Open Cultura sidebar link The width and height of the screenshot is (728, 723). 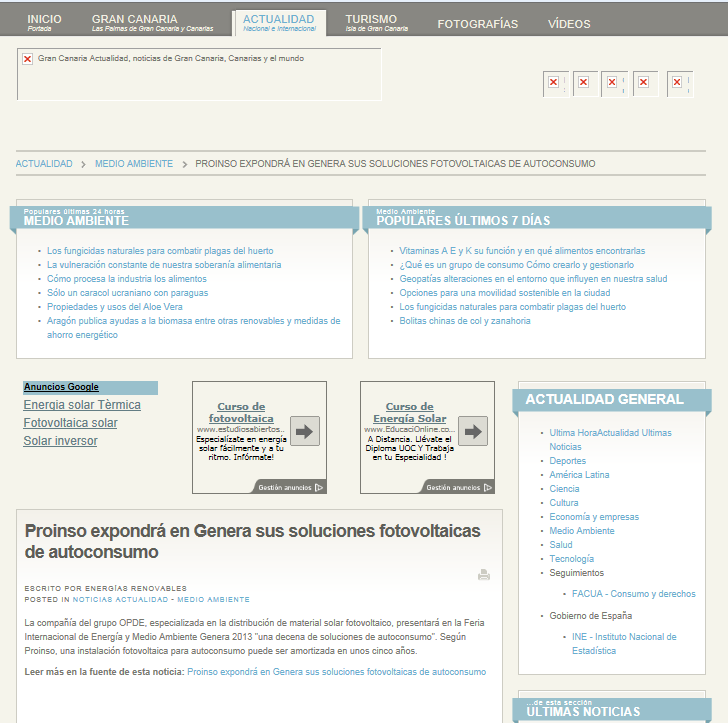point(564,502)
